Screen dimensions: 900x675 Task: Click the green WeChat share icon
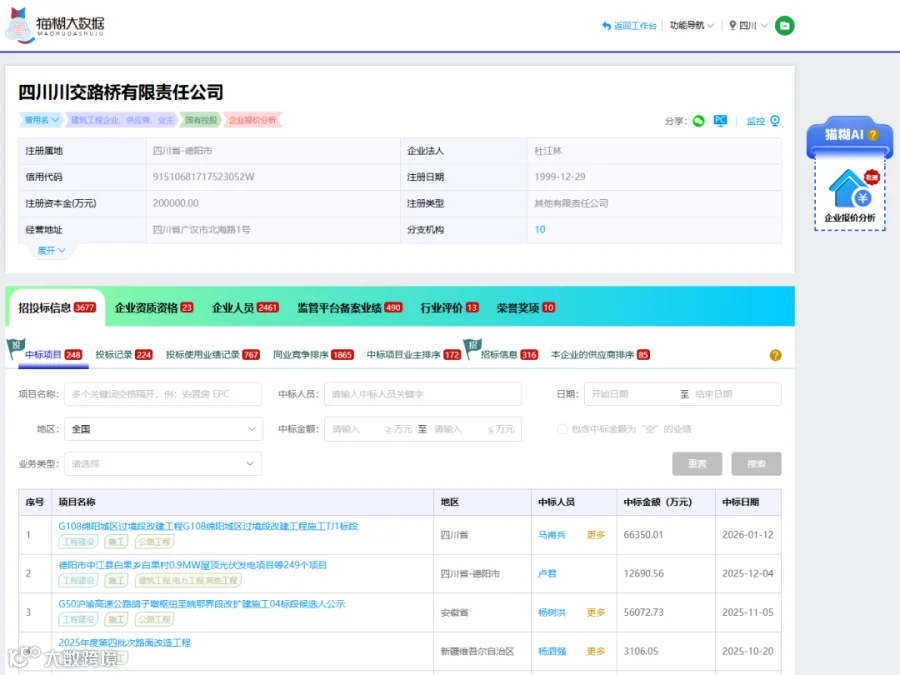click(699, 121)
